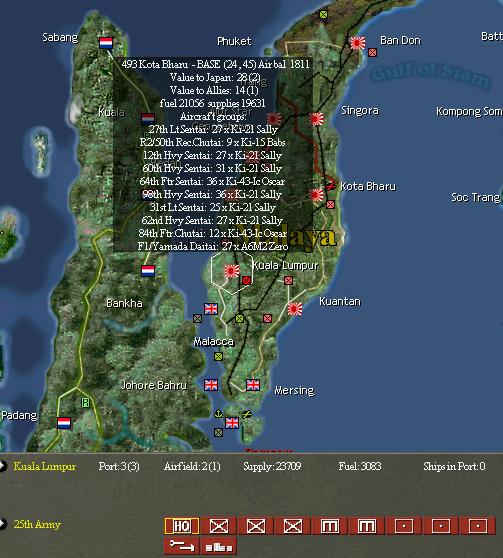Click the Dutch flag at Padang
The width and height of the screenshot is (503, 558).
[x=64, y=423]
